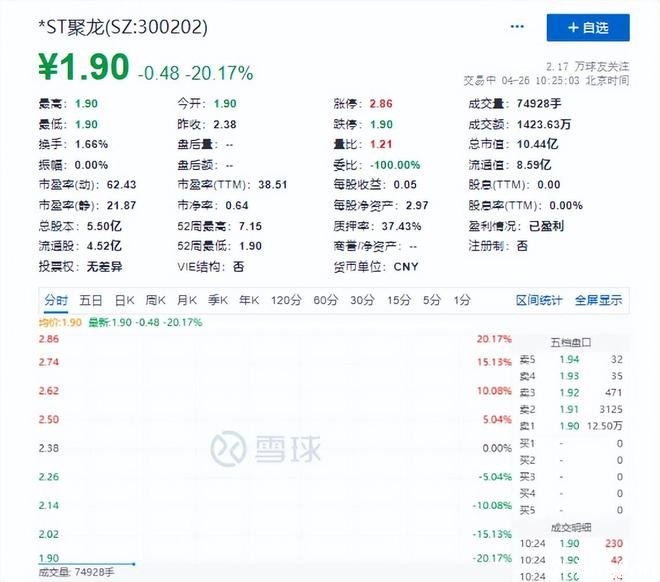The width and height of the screenshot is (660, 582).
Task: Select the 卖1 order row with 12.50万
Action: pyautogui.click(x=571, y=426)
